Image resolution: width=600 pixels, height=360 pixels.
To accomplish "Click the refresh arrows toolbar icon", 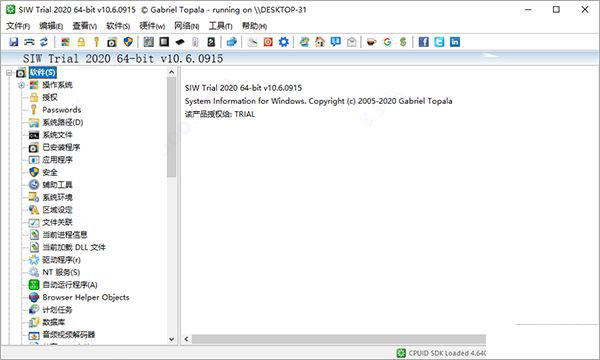I will click(x=44, y=42).
